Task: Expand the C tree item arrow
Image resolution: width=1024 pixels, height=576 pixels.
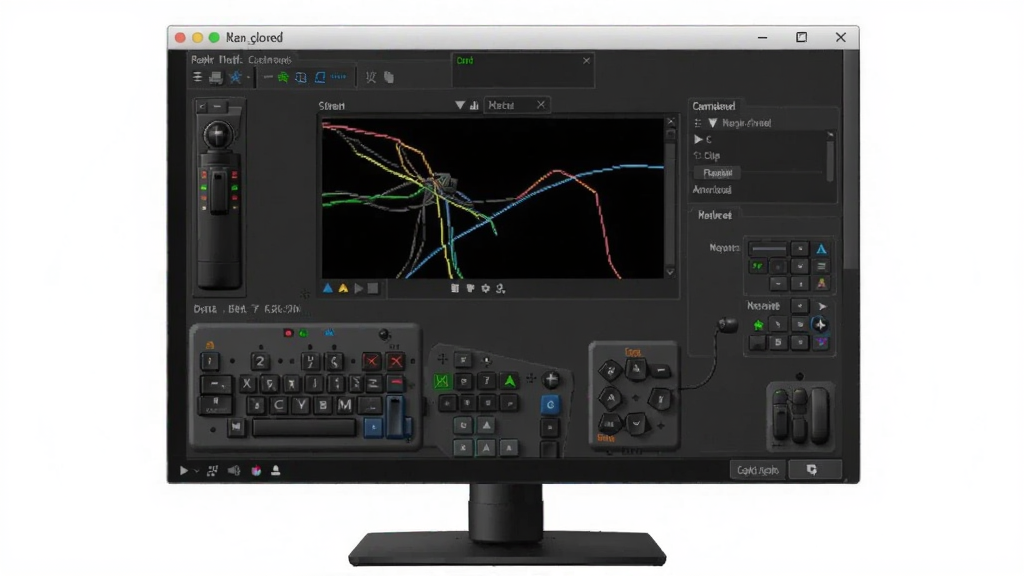Action: click(x=697, y=139)
